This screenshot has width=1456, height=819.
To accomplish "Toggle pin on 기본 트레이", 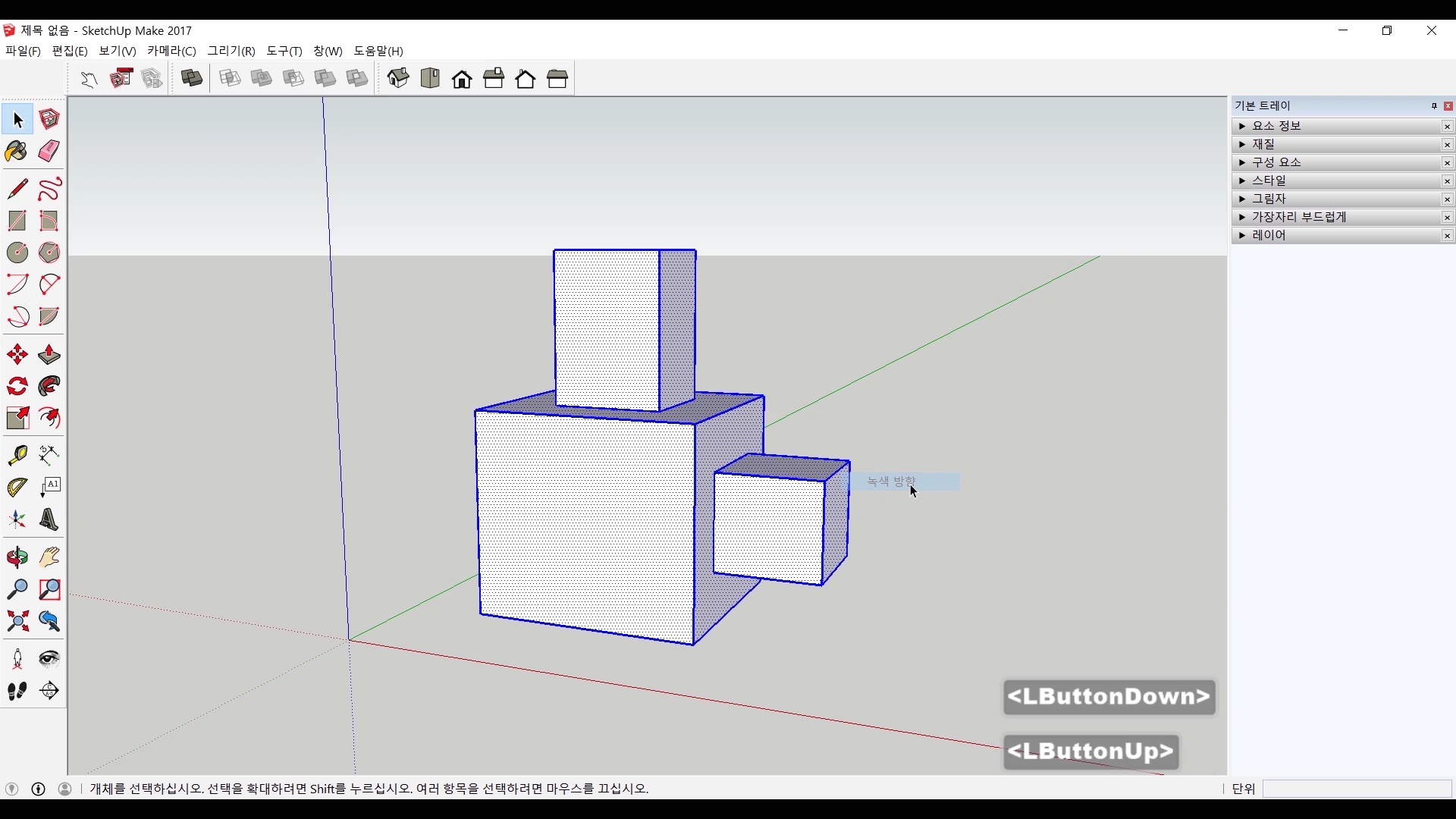I will tap(1434, 106).
